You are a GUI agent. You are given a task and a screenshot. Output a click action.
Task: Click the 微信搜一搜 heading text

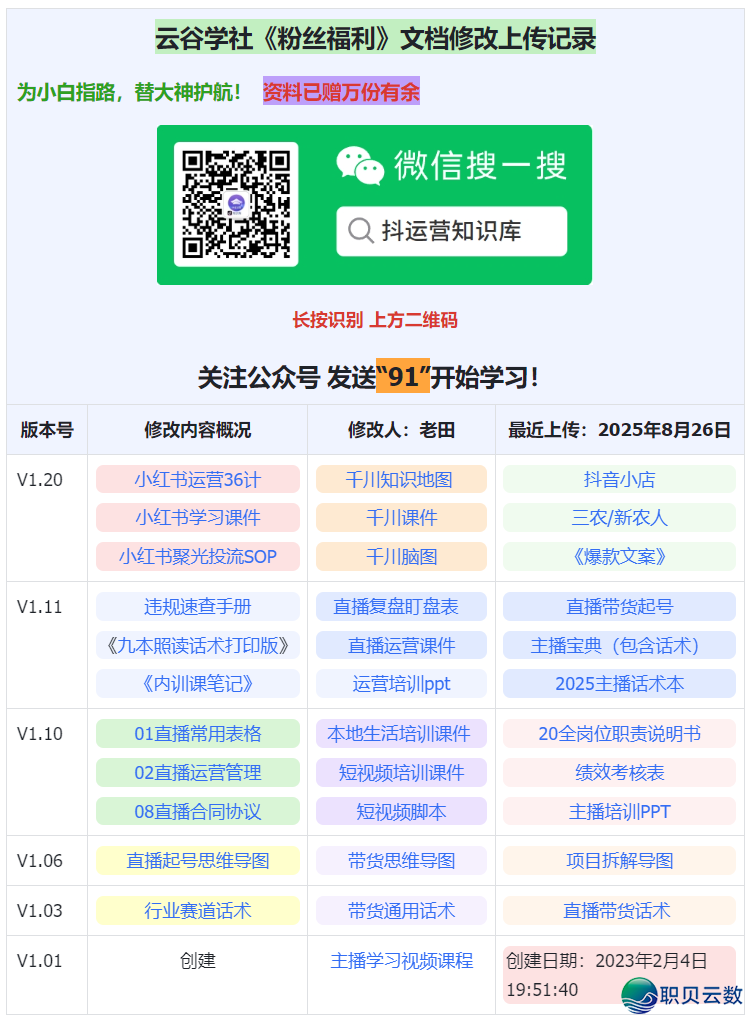pos(480,165)
